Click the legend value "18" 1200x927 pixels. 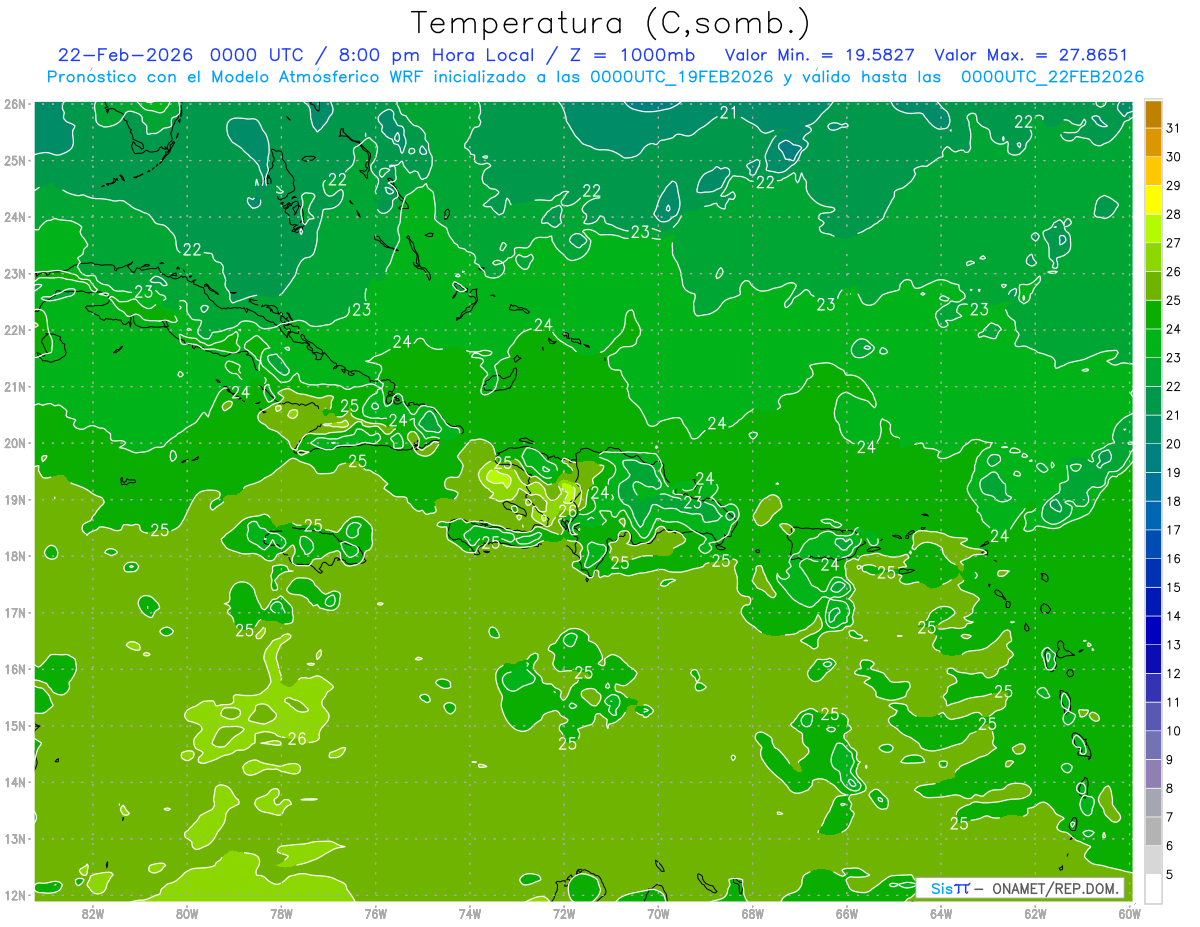coord(1173,501)
